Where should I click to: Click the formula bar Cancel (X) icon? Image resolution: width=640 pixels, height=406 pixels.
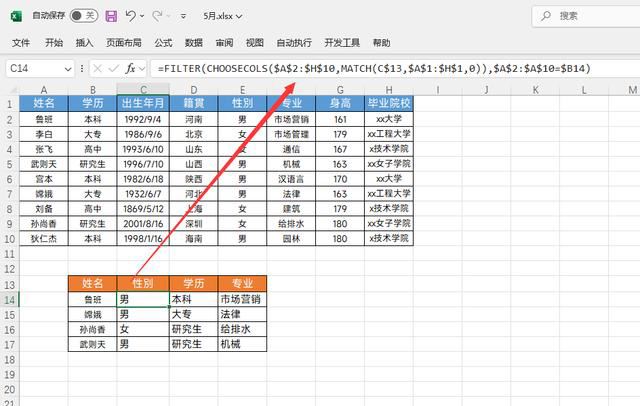(97, 69)
